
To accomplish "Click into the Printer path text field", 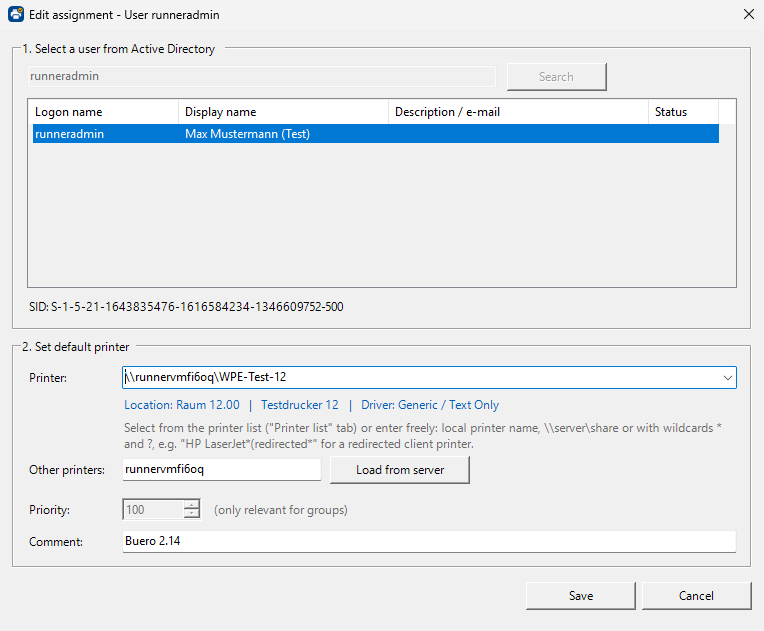I will click(420, 378).
